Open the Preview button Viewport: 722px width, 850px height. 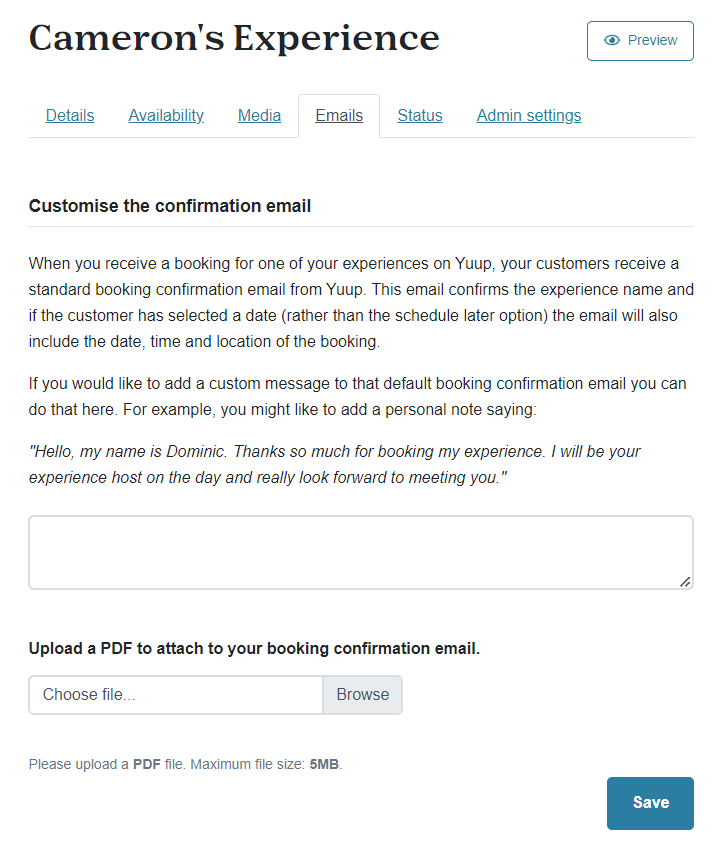[x=640, y=41]
